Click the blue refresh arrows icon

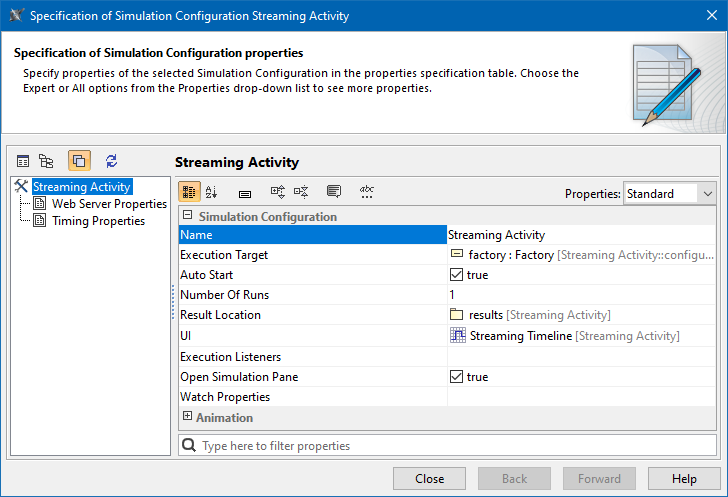[111, 161]
